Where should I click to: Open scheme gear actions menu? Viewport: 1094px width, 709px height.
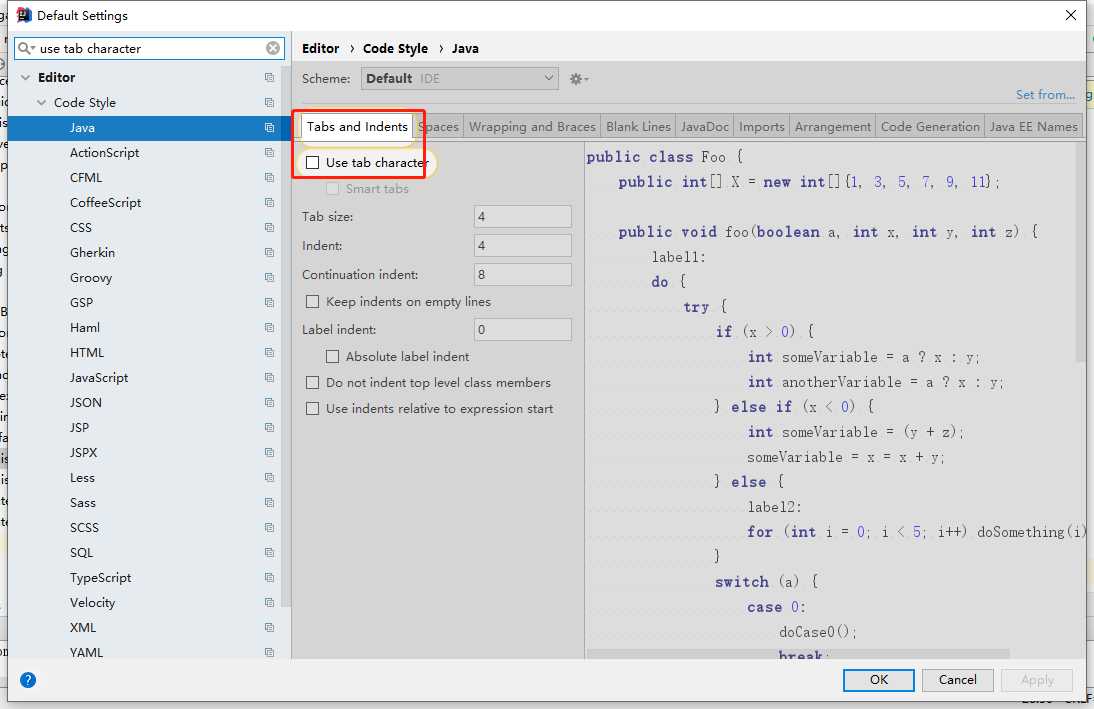578,79
